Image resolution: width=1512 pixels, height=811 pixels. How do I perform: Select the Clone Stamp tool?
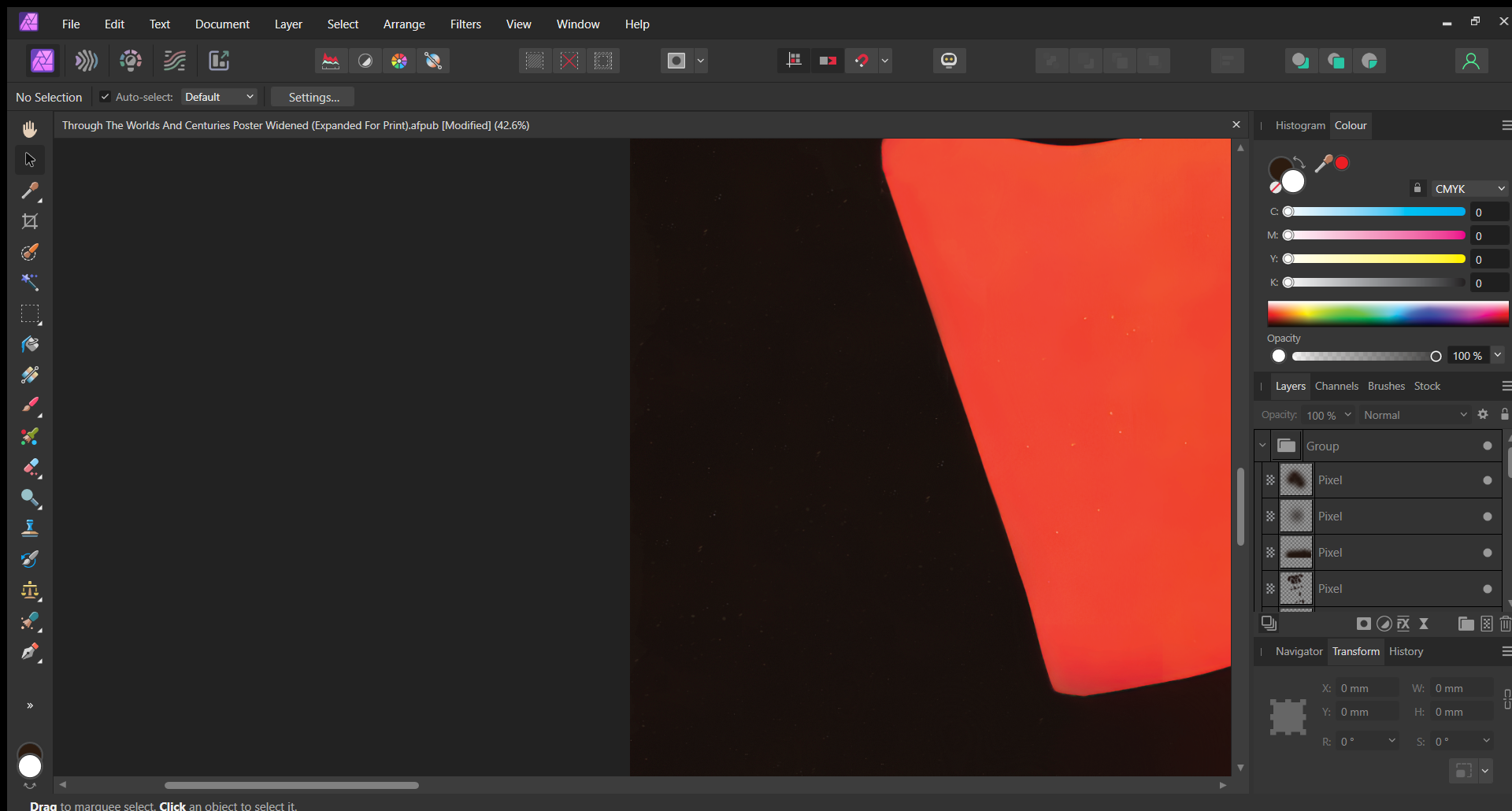tap(30, 528)
